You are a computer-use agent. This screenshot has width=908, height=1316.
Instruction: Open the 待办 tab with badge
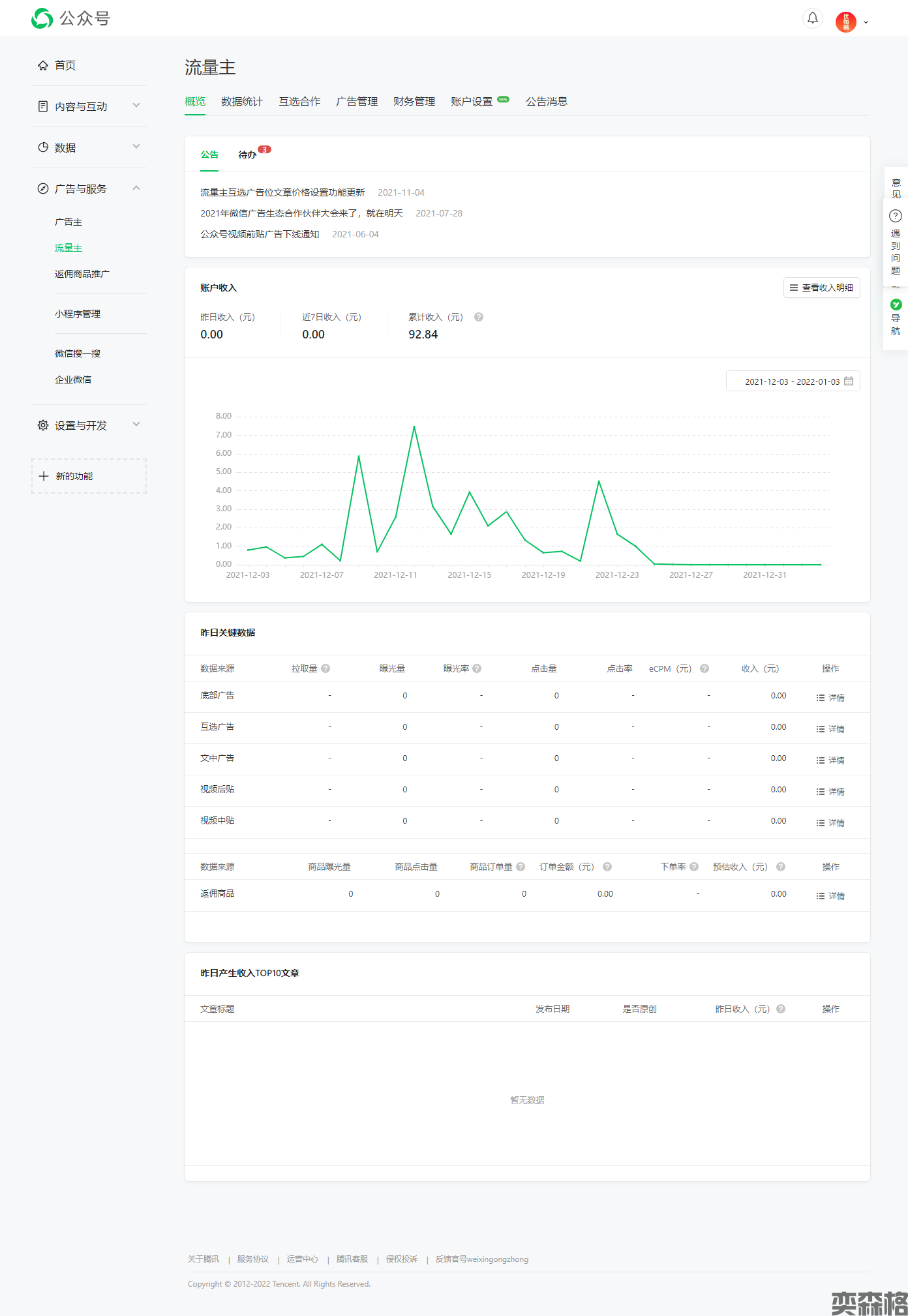pos(247,155)
